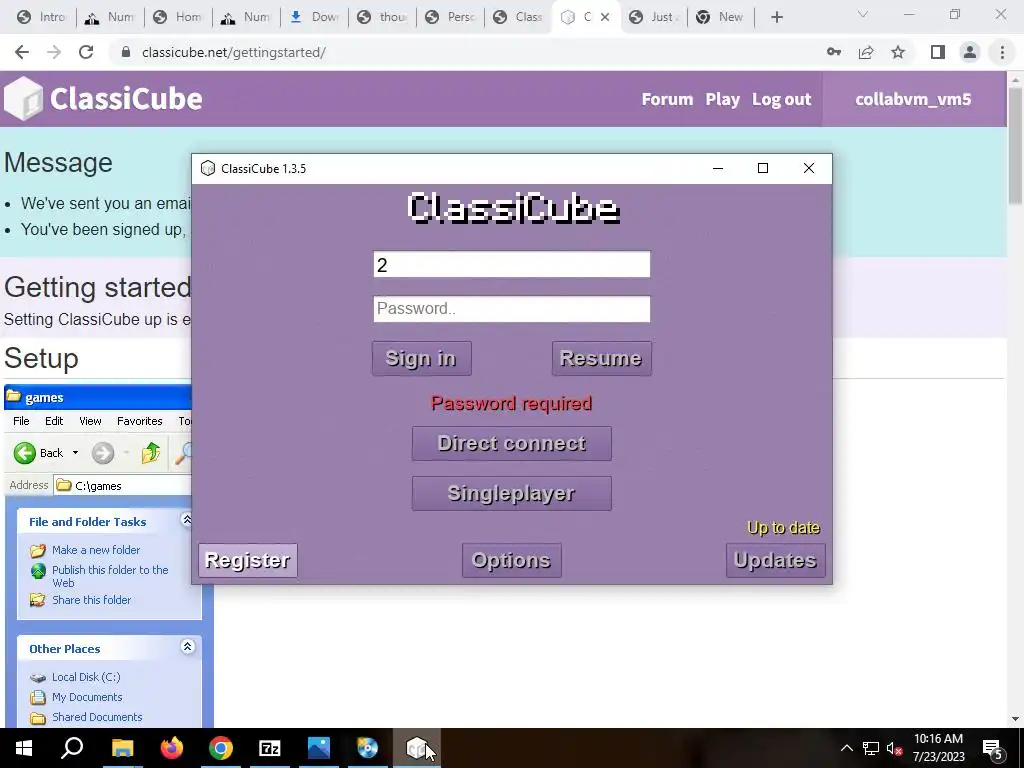Open File Explorer from taskbar
1024x768 pixels.
click(x=122, y=748)
